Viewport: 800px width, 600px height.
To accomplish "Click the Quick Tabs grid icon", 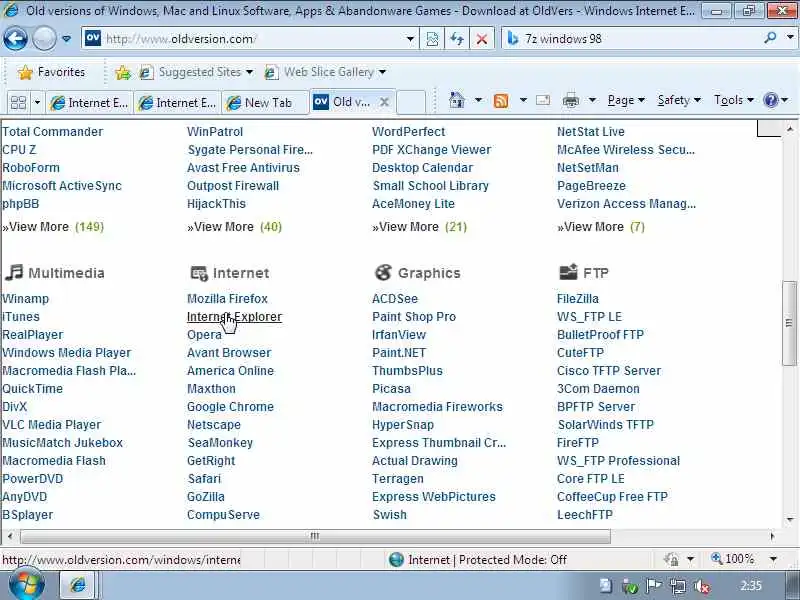I will pos(18,103).
